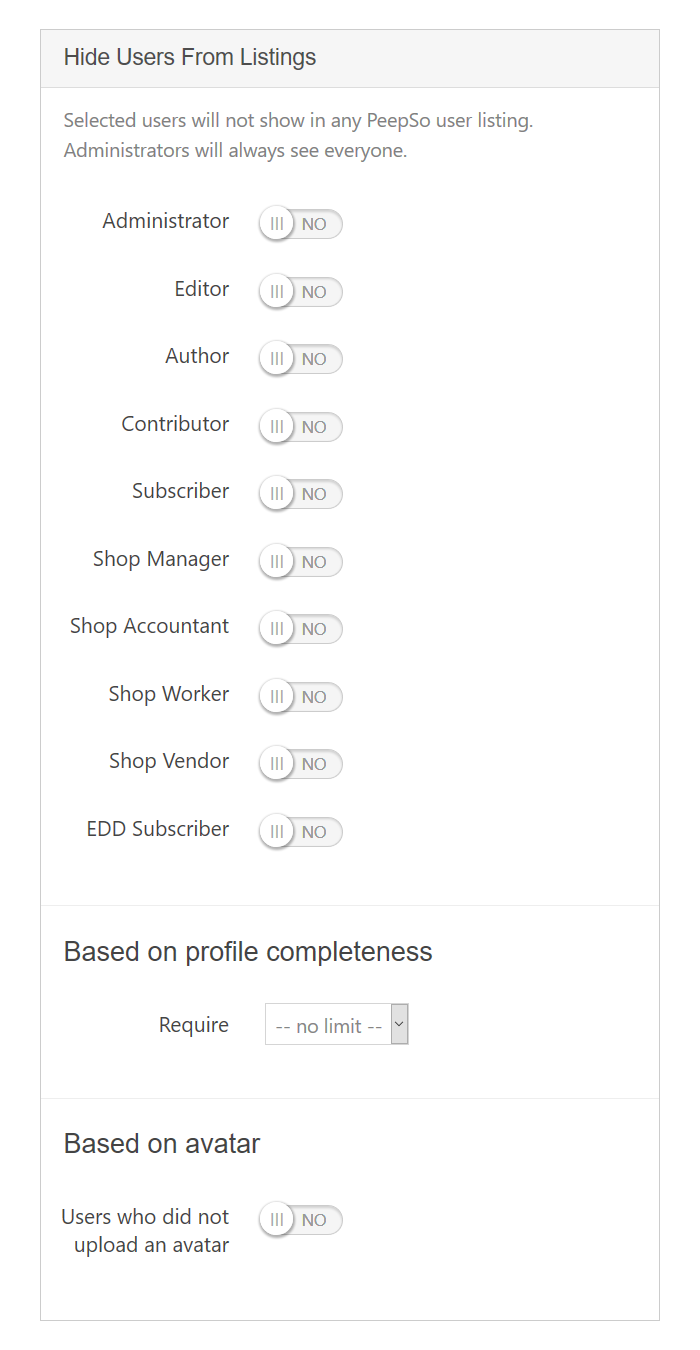
Task: Enable hiding for the Editor role
Action: click(x=300, y=291)
